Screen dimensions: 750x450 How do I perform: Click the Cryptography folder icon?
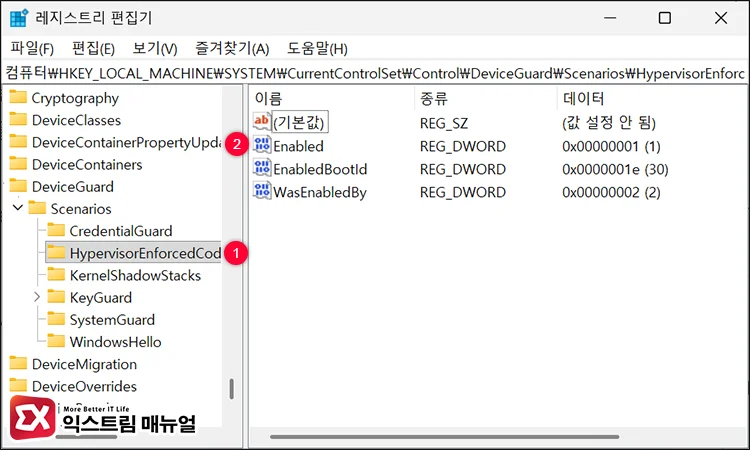click(x=18, y=97)
